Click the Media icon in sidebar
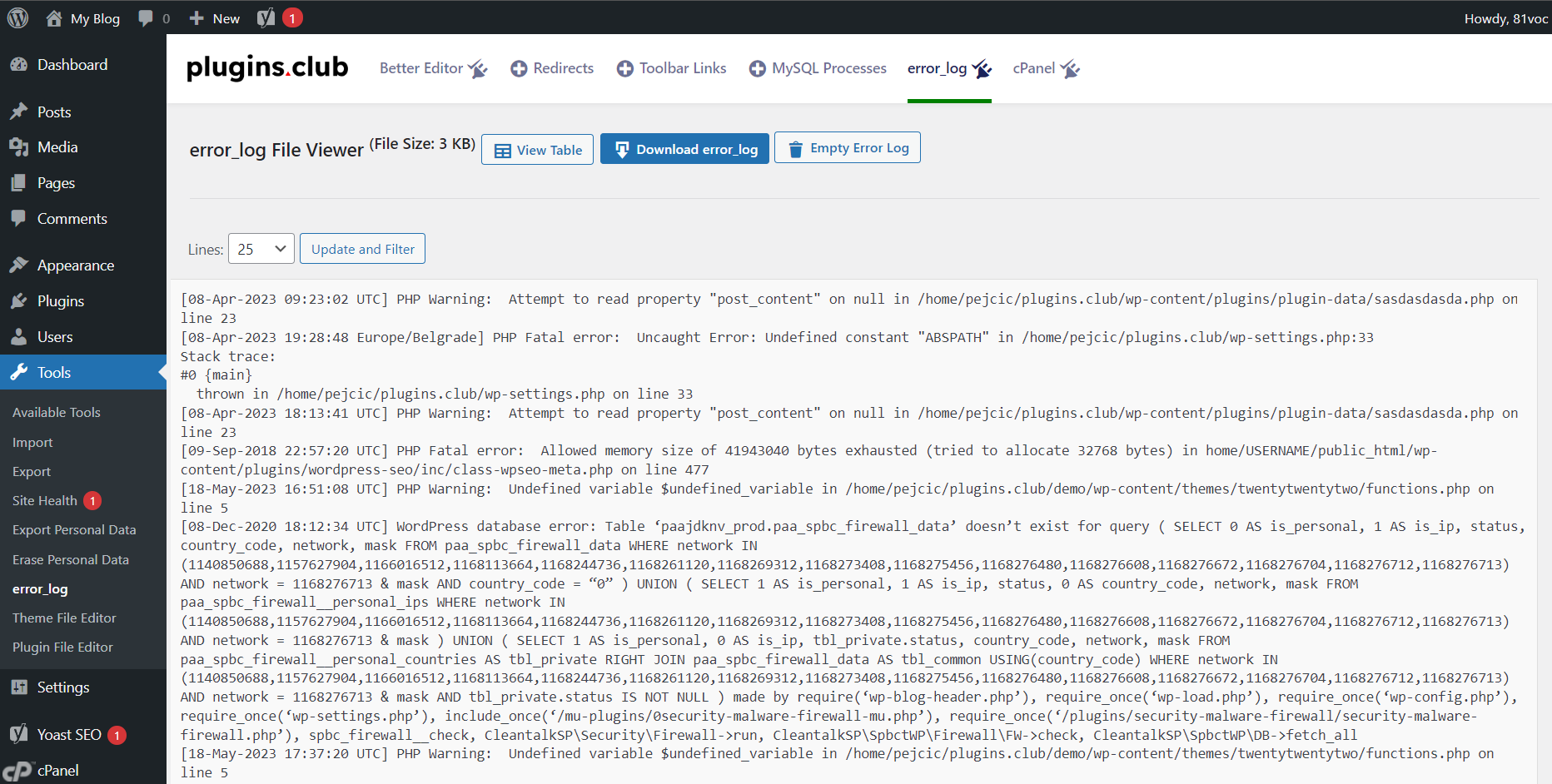Image resolution: width=1552 pixels, height=784 pixels. [18, 147]
